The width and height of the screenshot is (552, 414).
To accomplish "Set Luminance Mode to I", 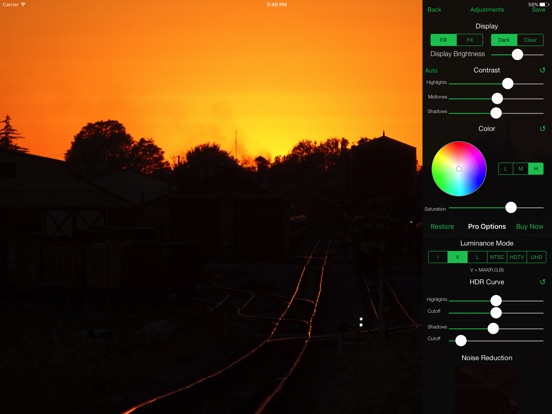I will (438, 257).
